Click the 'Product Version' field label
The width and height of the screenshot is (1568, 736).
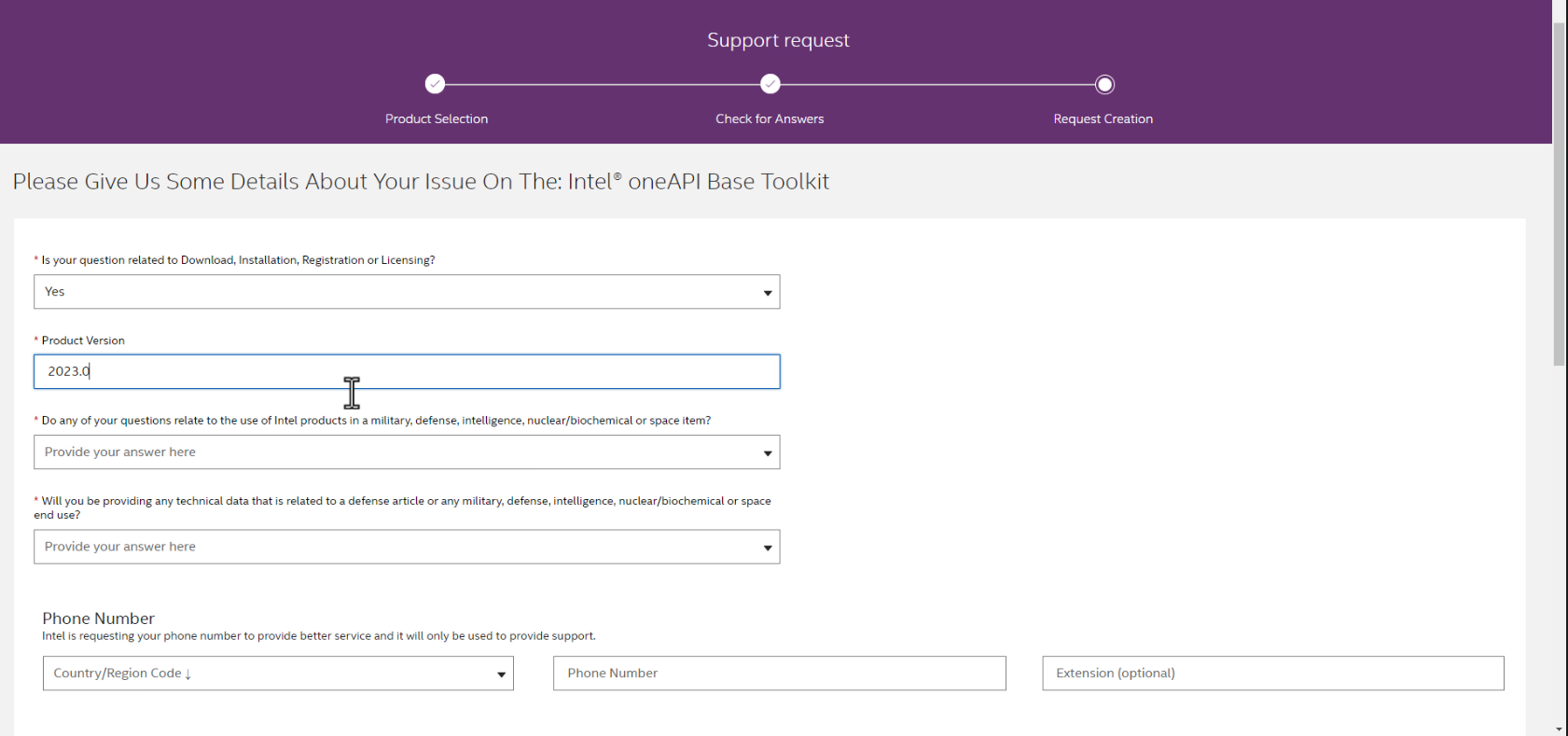click(x=83, y=340)
